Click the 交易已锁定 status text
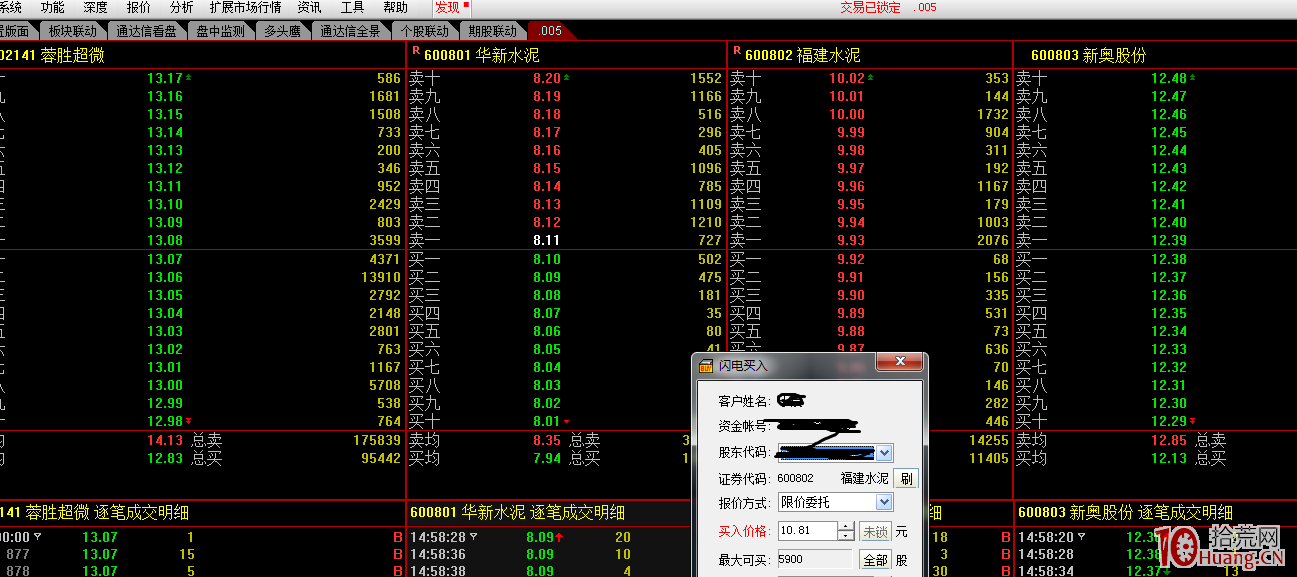 point(870,8)
